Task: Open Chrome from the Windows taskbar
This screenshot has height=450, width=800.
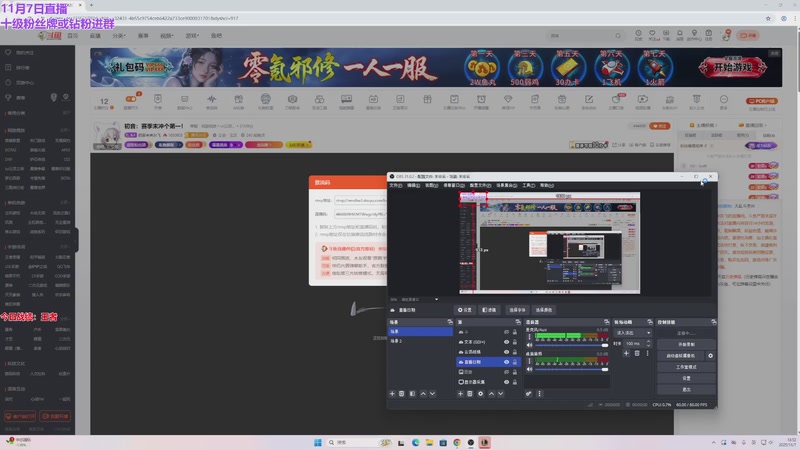Action: click(457, 442)
